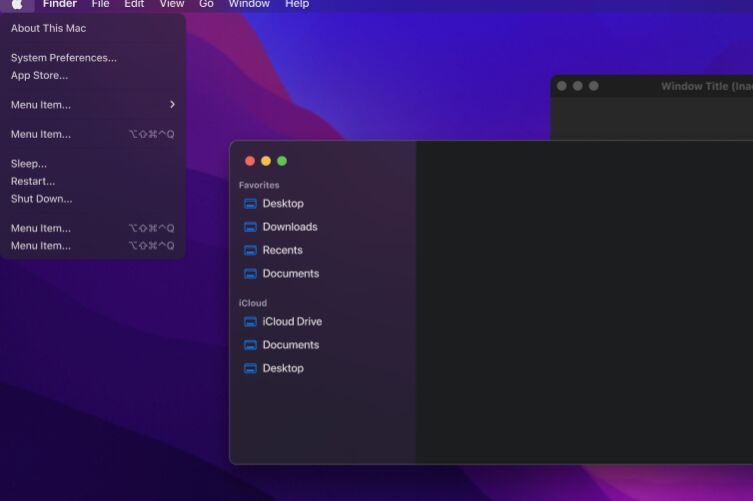The height and width of the screenshot is (501, 753).
Task: Click the Finder menu in menu bar
Action: coord(60,4)
